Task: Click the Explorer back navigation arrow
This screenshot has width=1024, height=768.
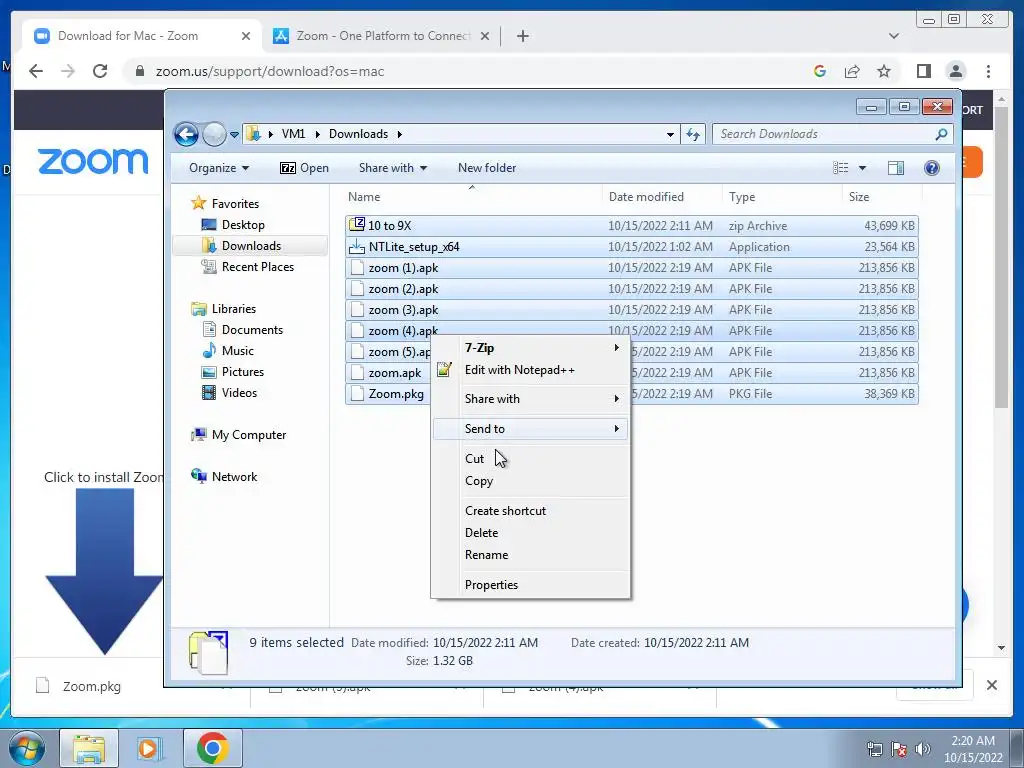Action: point(186,135)
